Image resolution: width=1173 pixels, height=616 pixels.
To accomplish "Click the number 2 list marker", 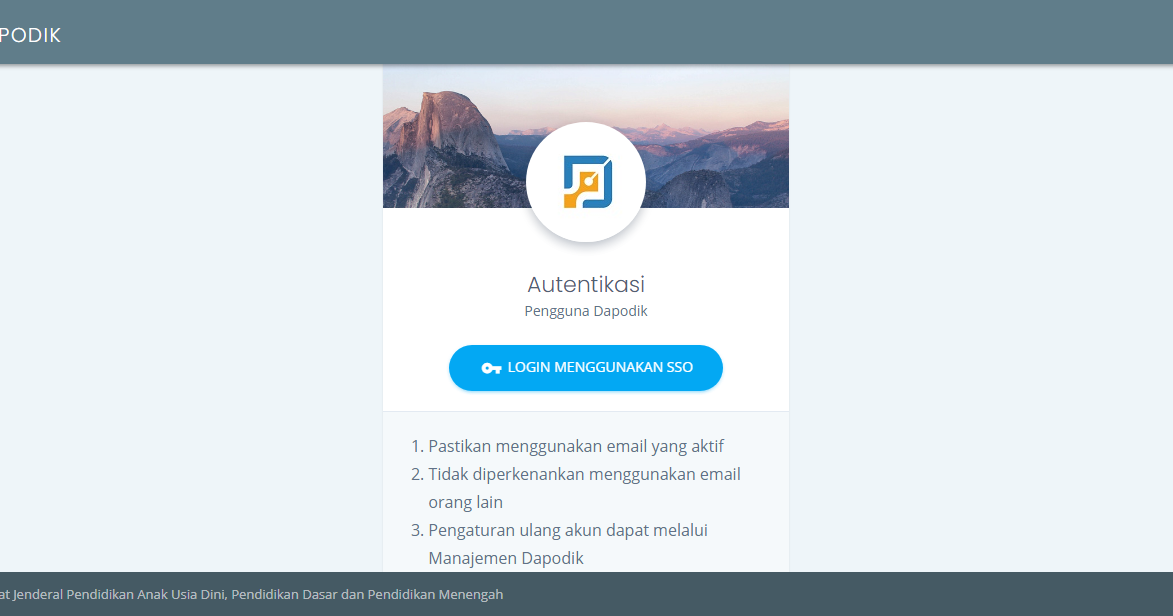I will (417, 474).
